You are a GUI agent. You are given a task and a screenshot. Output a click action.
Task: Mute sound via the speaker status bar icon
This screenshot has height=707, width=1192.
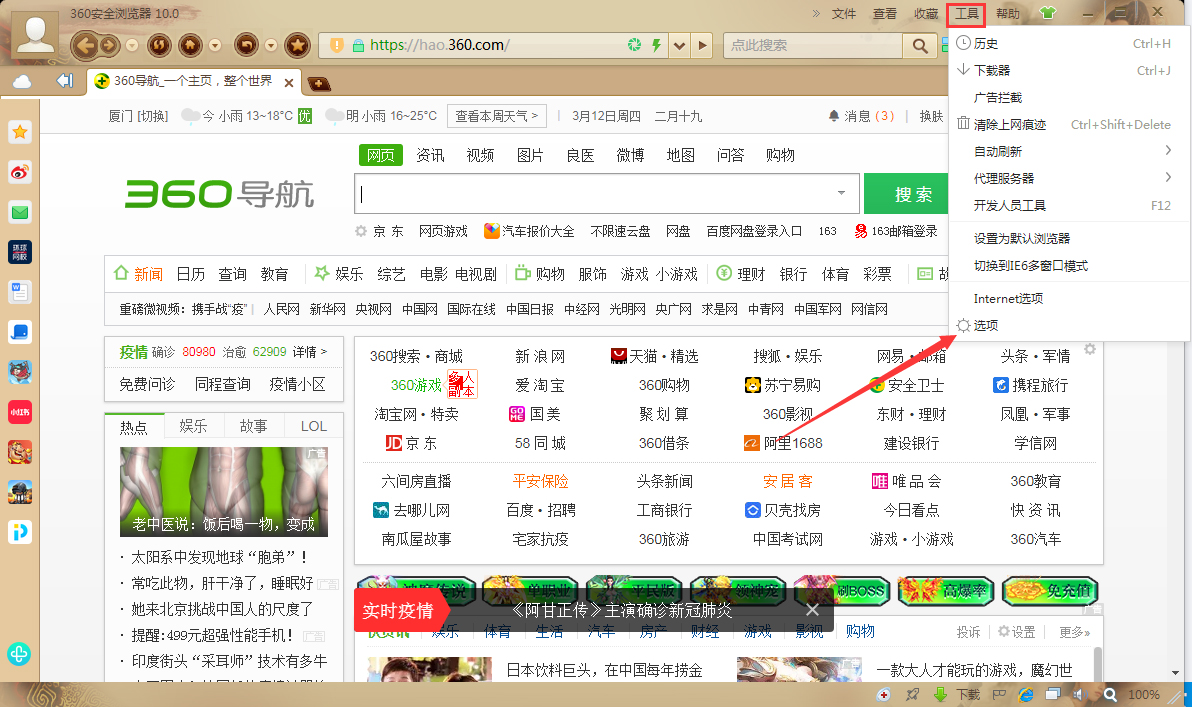(x=1081, y=694)
